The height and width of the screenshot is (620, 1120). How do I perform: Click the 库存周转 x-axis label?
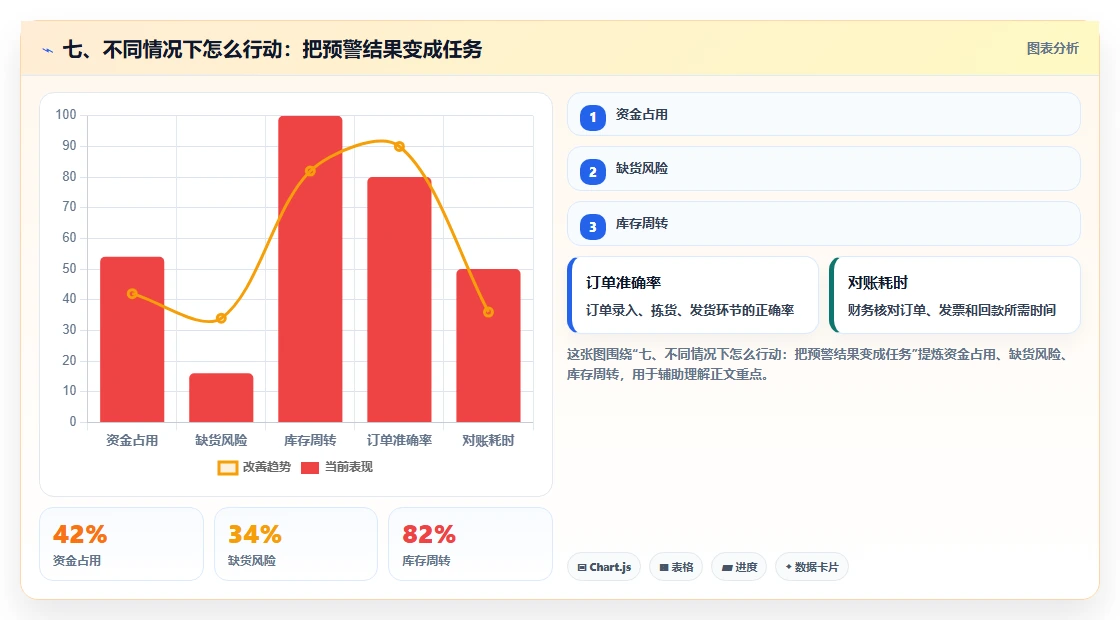tap(310, 441)
